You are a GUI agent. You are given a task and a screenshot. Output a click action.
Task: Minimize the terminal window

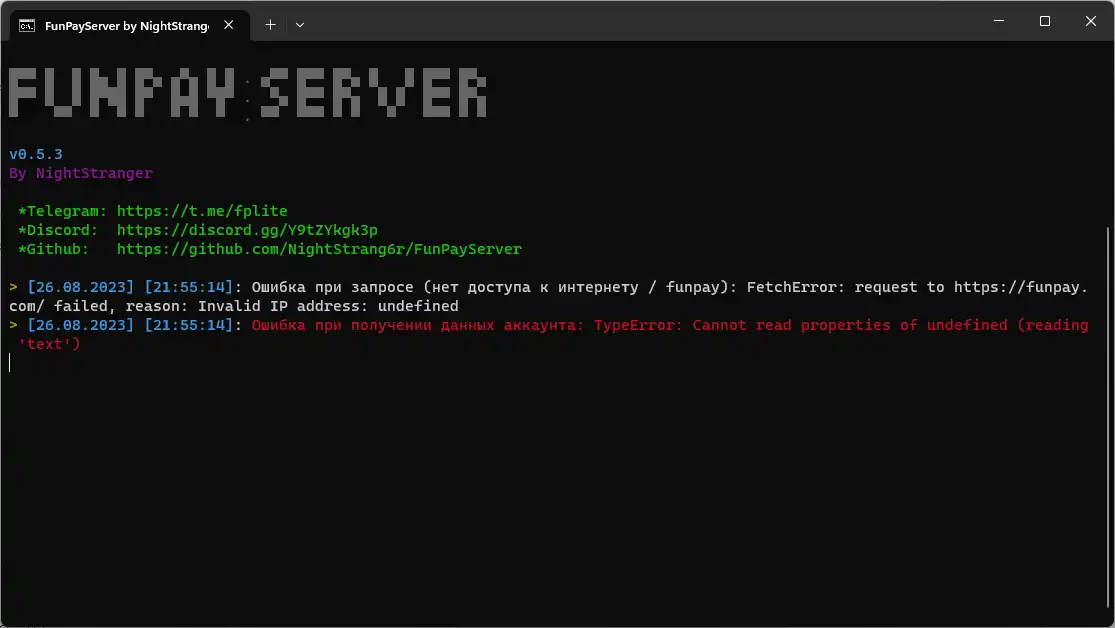click(998, 21)
